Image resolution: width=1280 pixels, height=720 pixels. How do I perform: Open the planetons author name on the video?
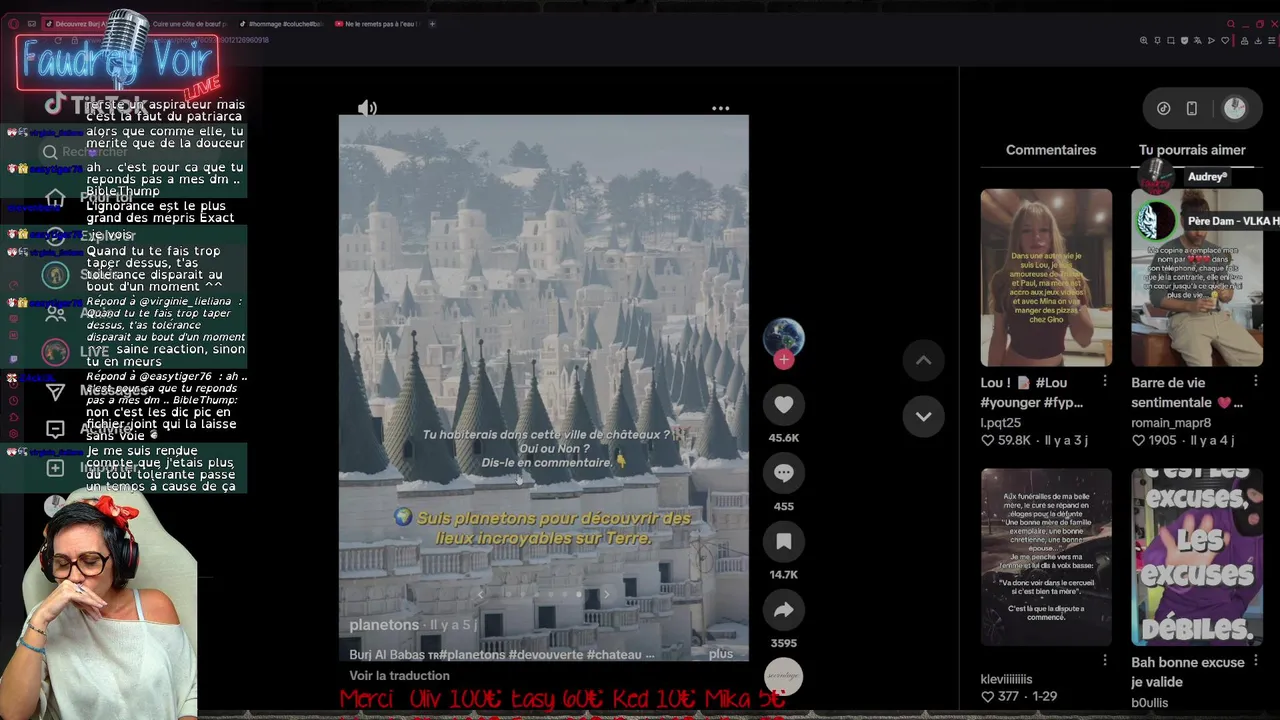click(384, 625)
